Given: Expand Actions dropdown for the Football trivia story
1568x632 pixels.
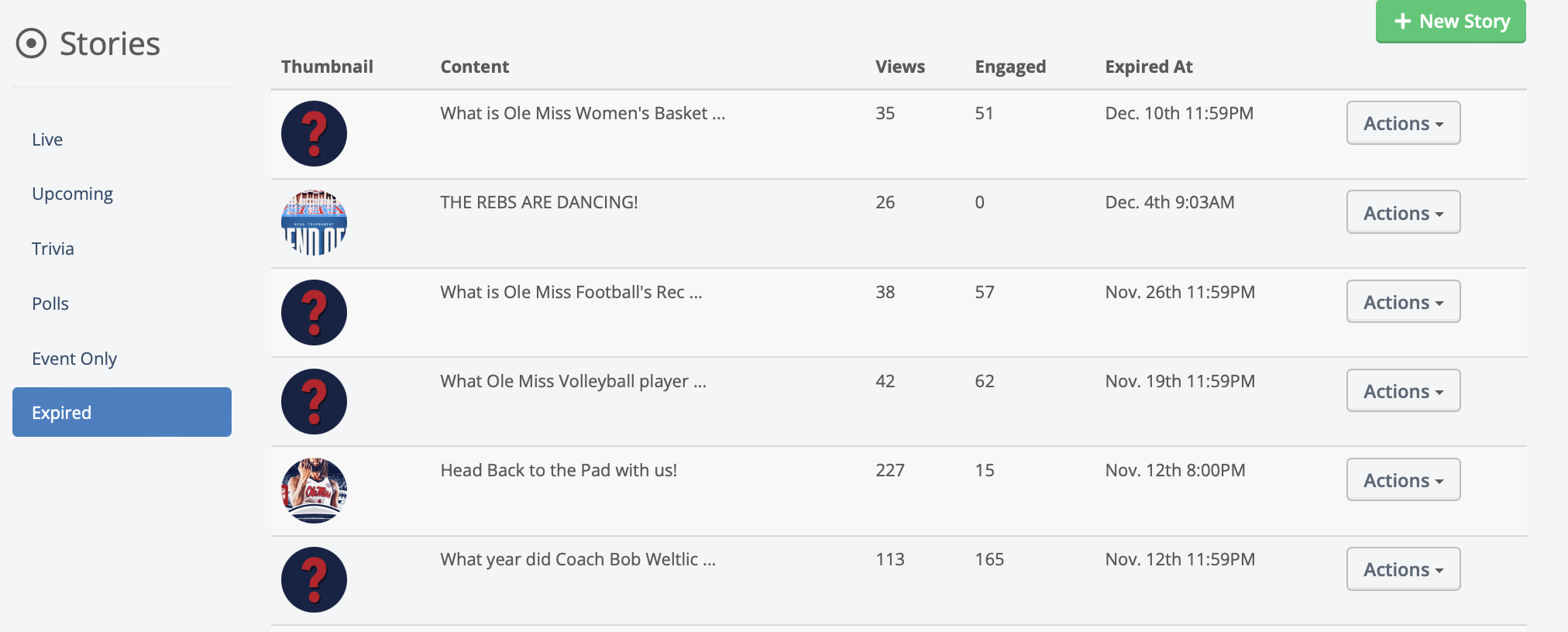Looking at the screenshot, I should click(x=1403, y=302).
